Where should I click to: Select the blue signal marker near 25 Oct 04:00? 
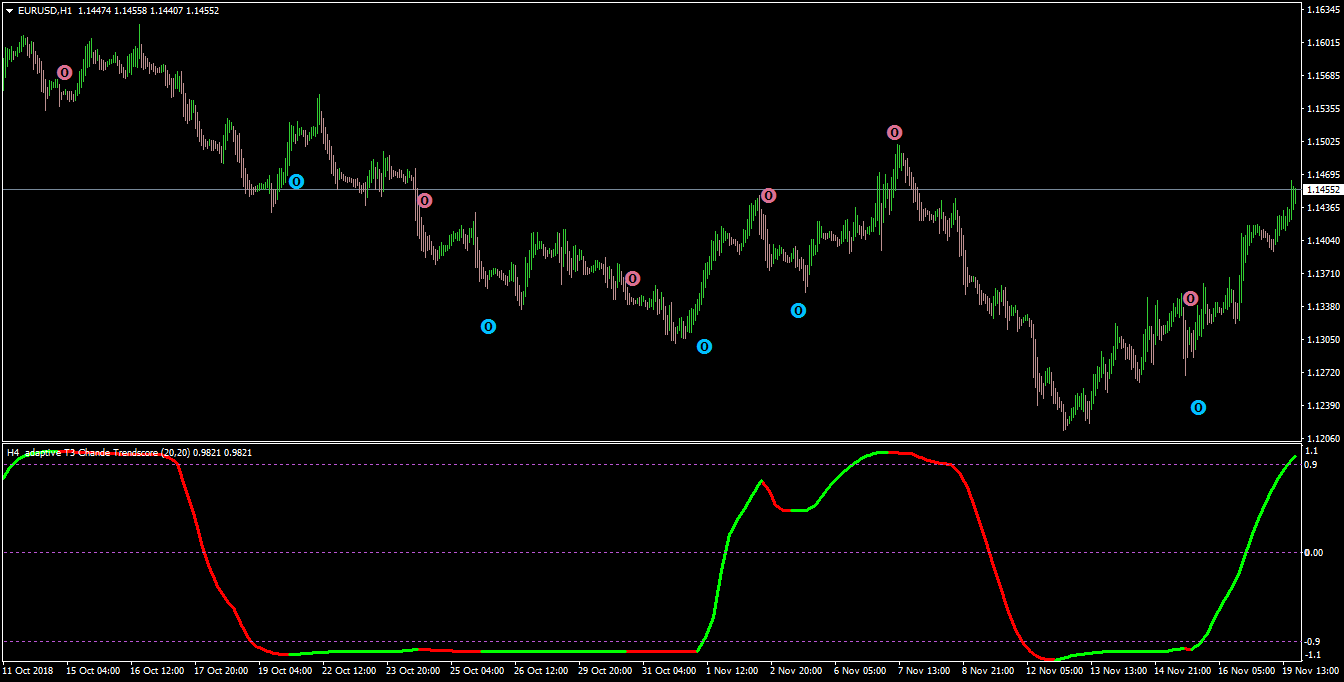(488, 326)
